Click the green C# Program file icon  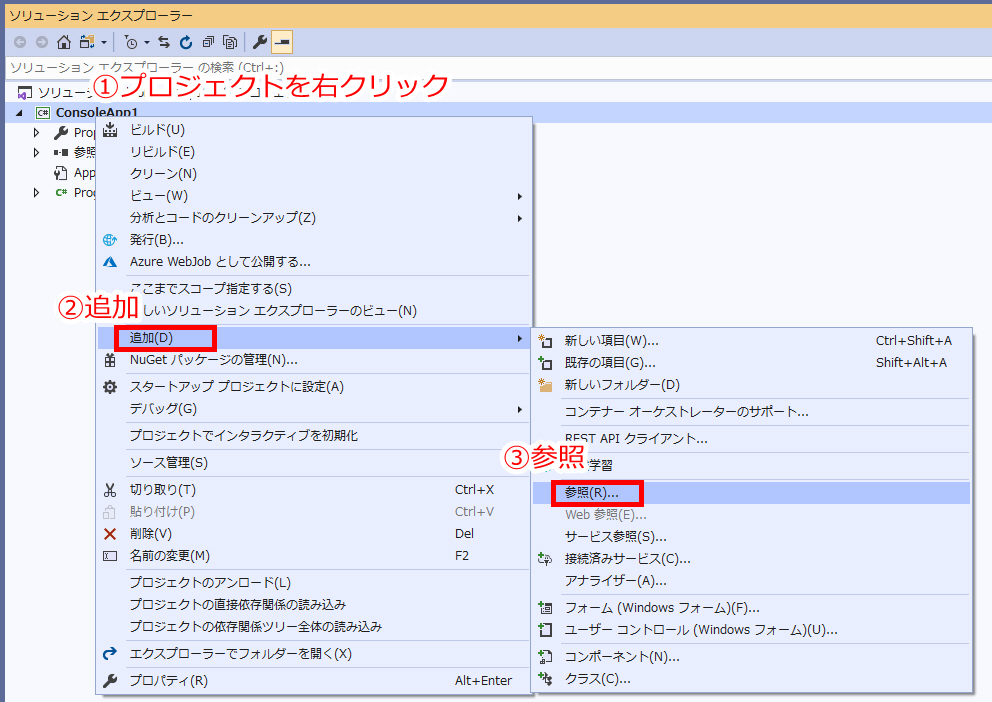click(61, 192)
